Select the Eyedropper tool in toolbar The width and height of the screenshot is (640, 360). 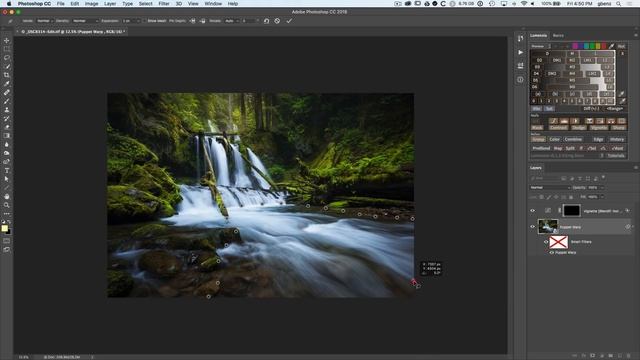[7, 84]
